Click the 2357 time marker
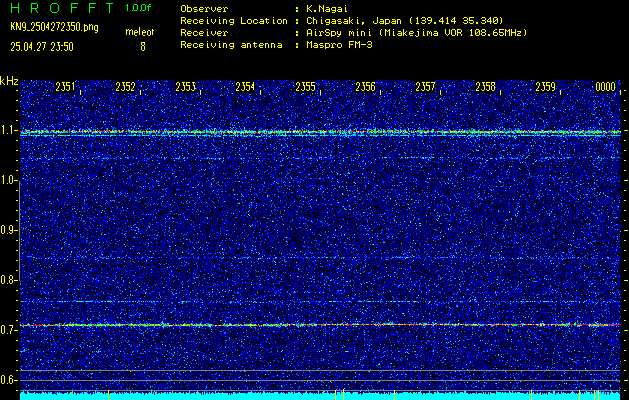 (425, 87)
